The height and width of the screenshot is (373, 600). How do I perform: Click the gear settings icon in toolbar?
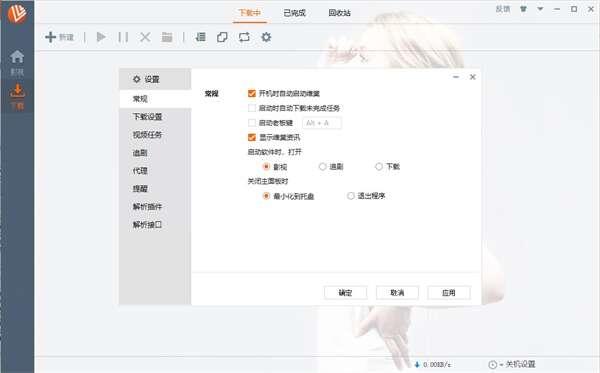(266, 37)
